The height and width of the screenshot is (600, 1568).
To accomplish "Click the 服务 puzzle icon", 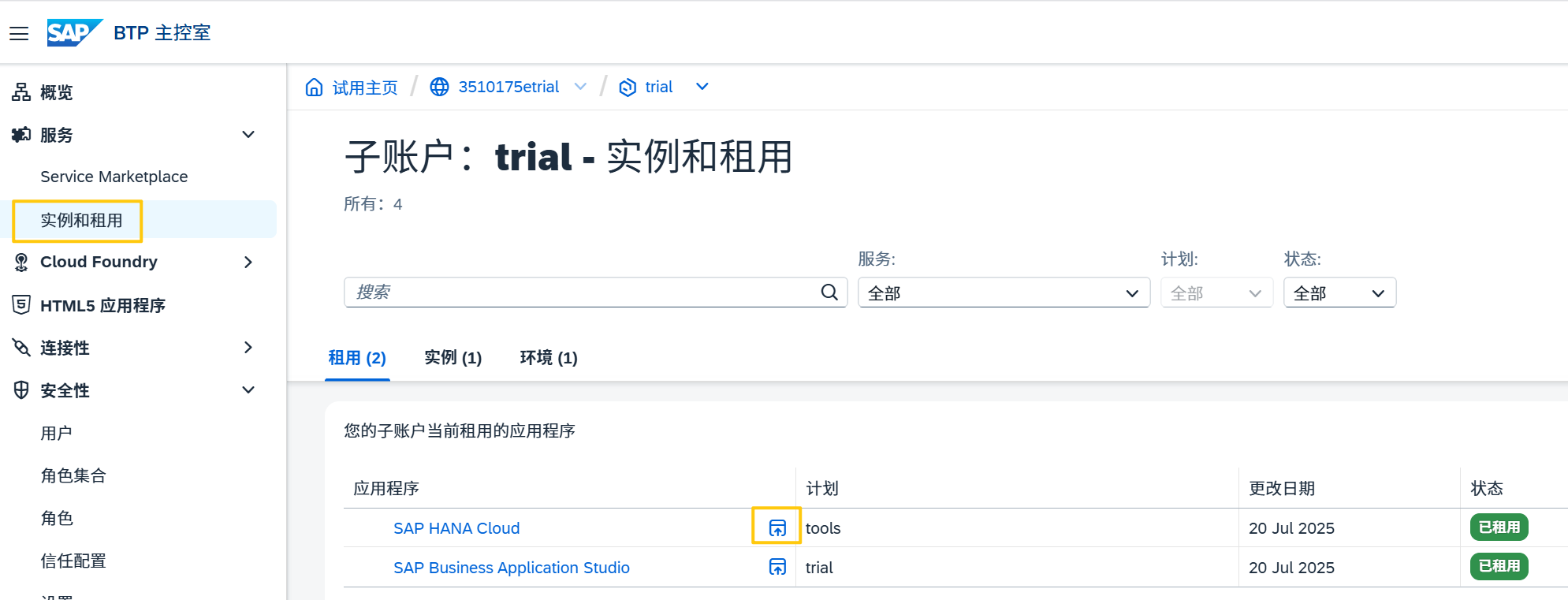I will 21,135.
